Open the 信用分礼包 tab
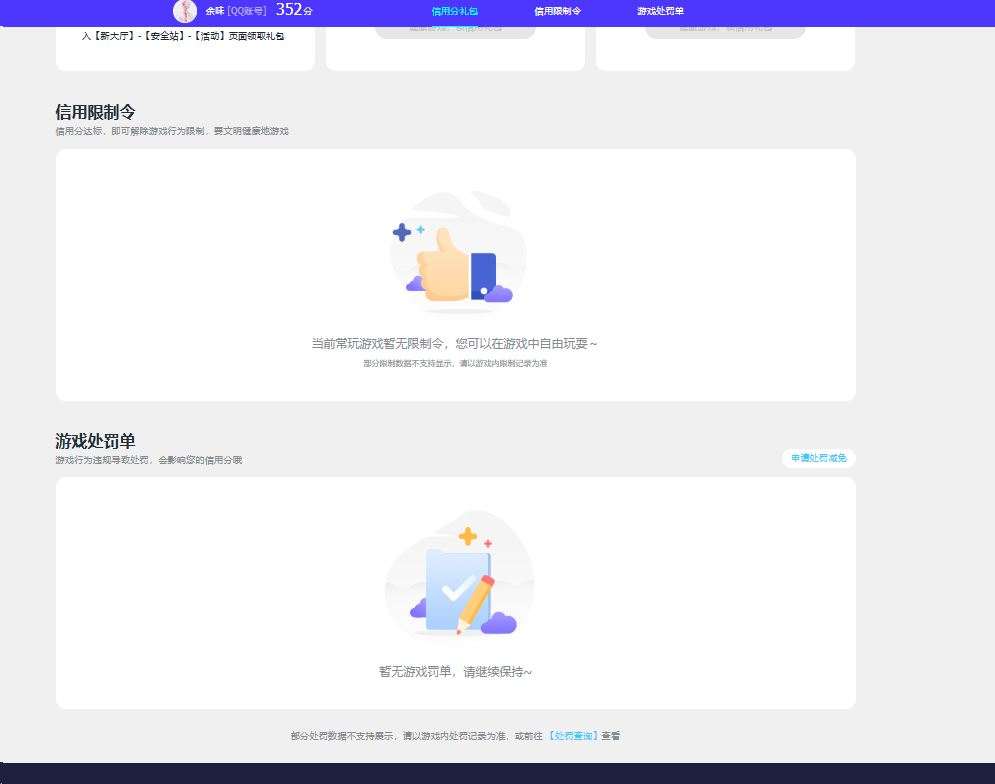Image resolution: width=995 pixels, height=784 pixels. coord(454,11)
